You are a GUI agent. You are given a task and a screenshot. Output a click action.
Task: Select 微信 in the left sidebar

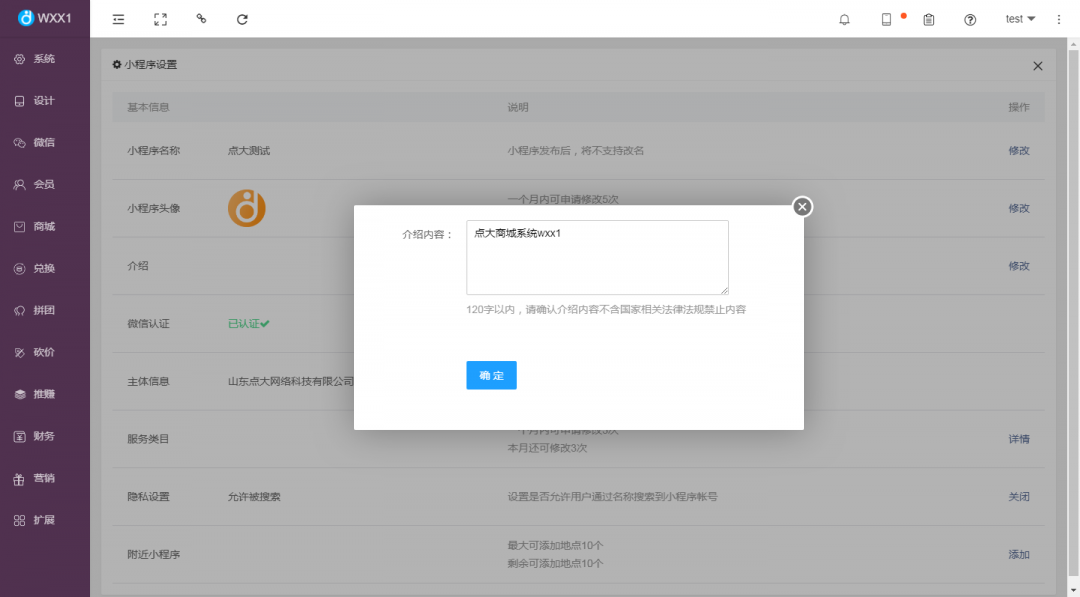coord(44,142)
